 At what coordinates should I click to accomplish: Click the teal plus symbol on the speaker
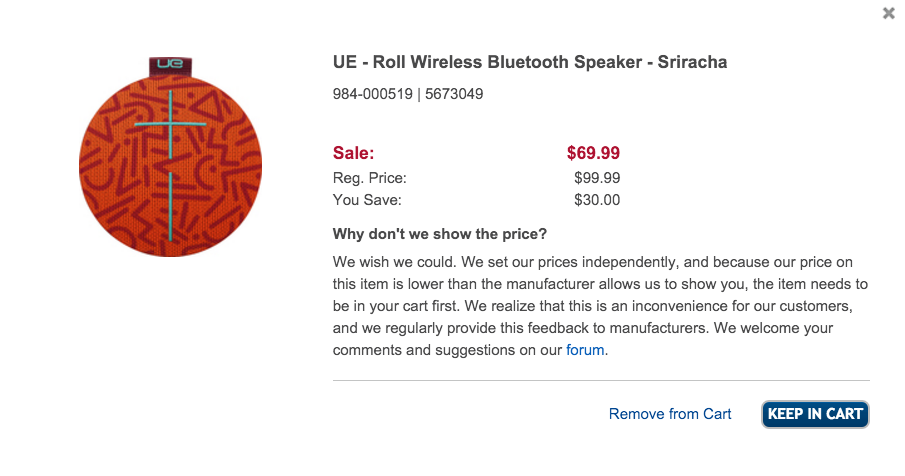(170, 124)
